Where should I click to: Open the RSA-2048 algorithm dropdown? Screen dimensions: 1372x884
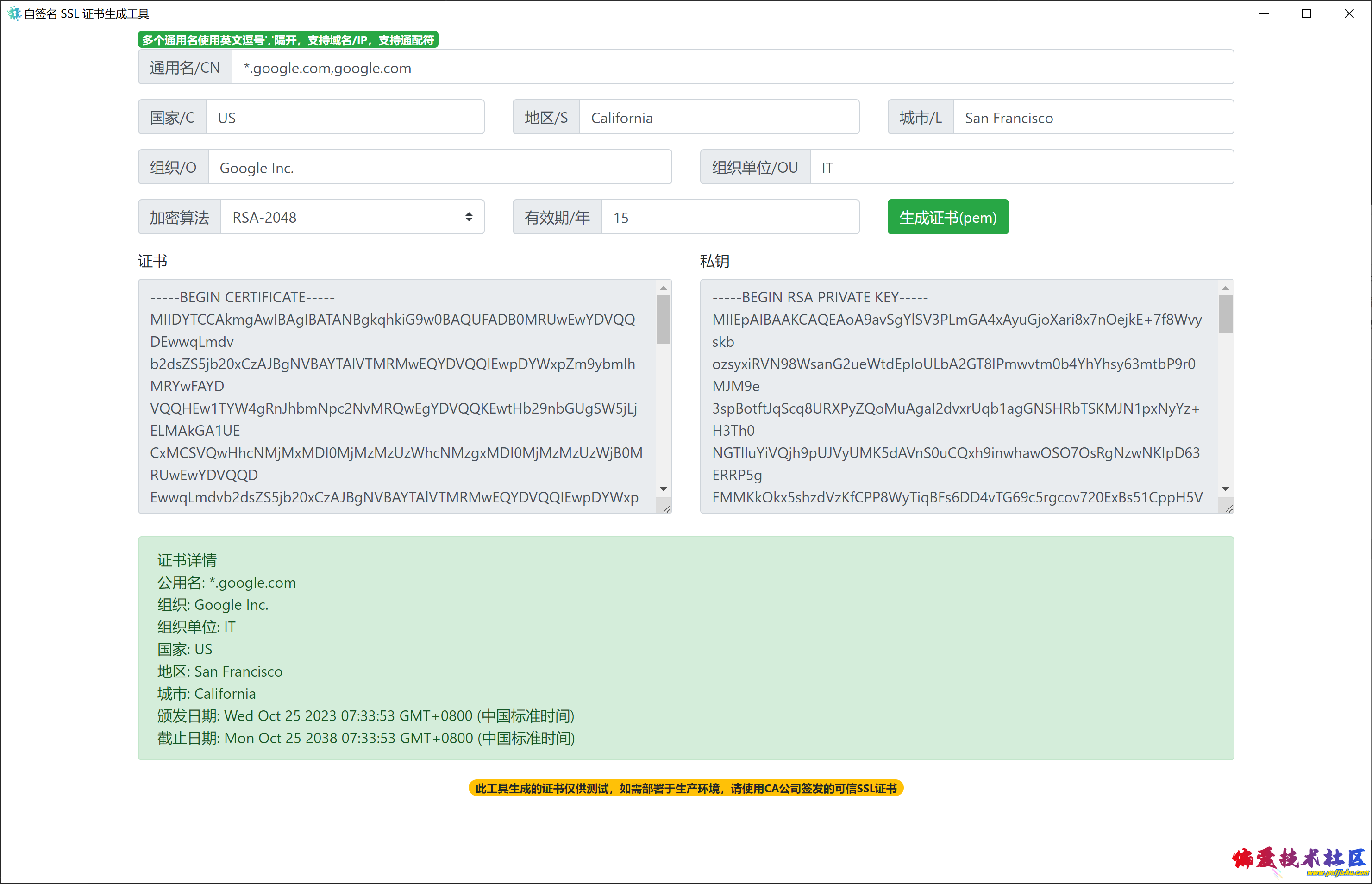coord(352,217)
